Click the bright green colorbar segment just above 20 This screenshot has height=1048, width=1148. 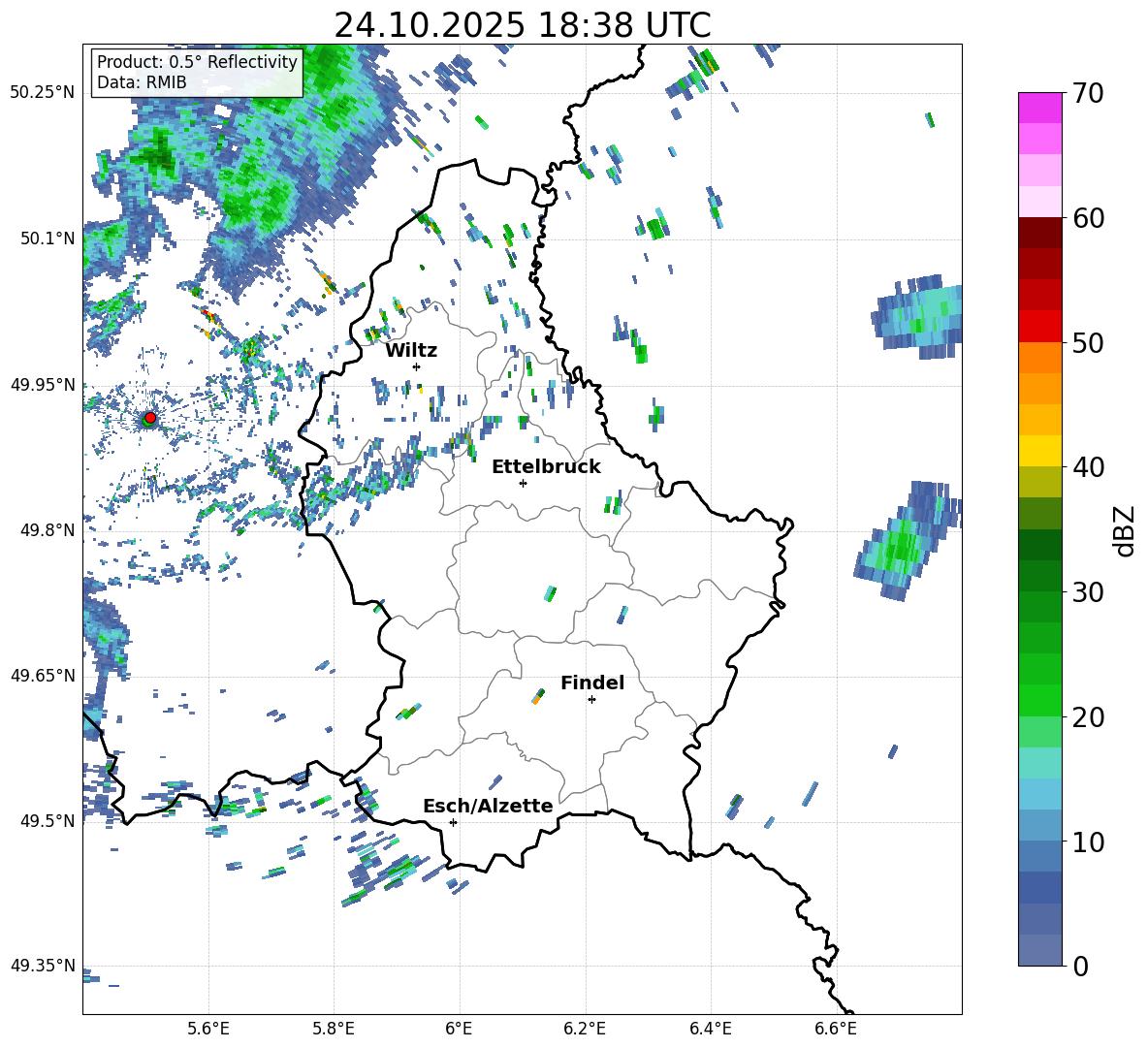pos(1039,700)
